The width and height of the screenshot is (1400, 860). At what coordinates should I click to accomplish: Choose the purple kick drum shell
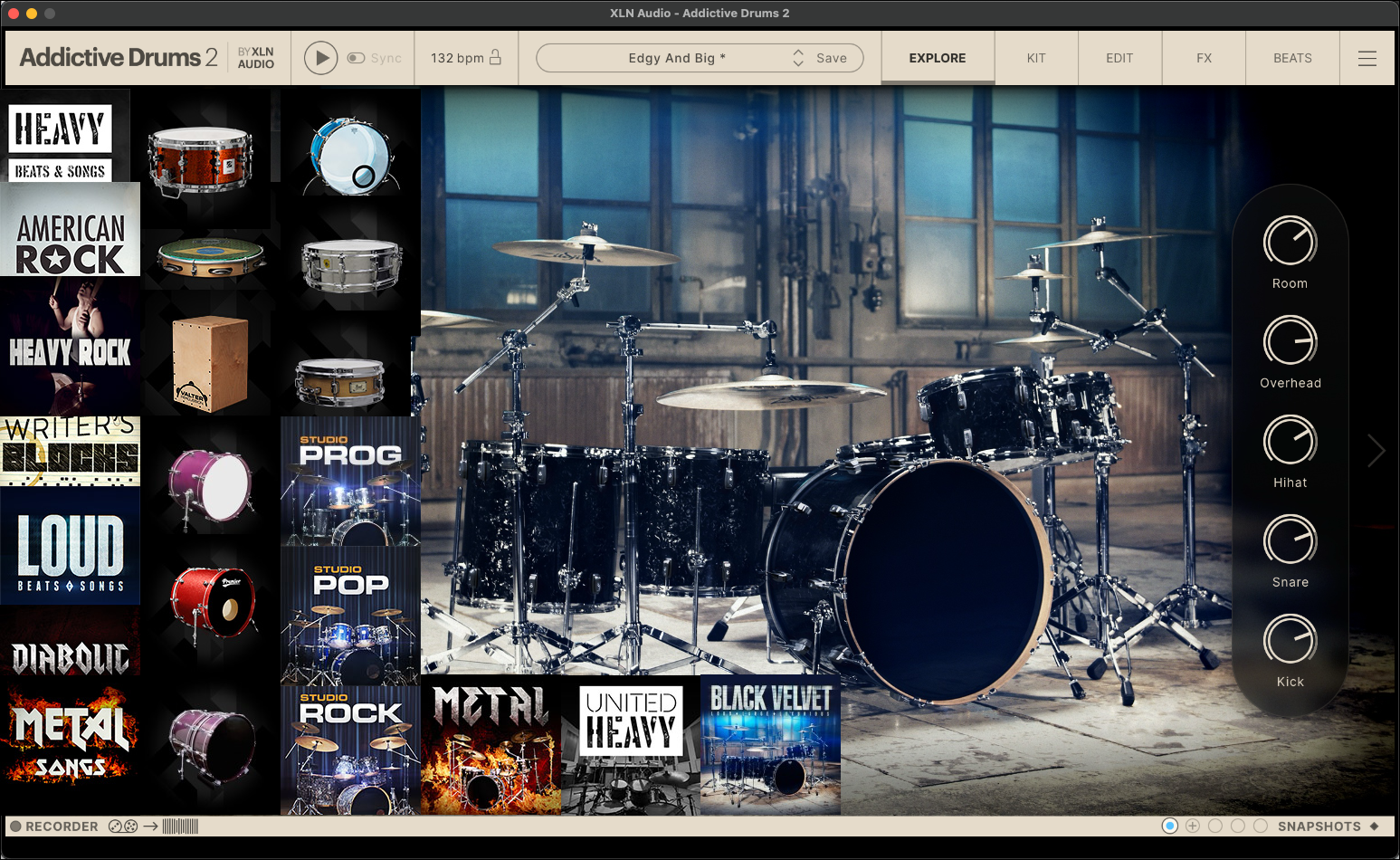213,745
